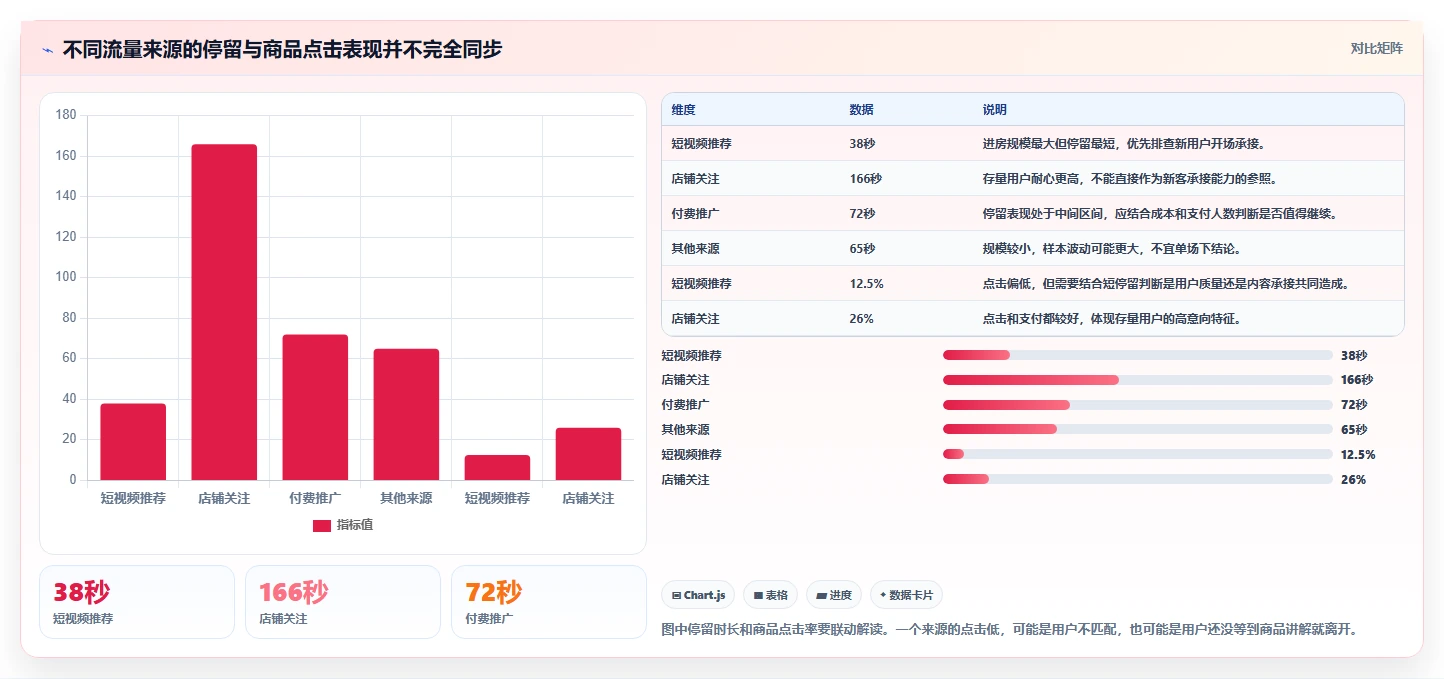
Task: Click the shortest chart bar at 12.5
Action: pos(497,467)
